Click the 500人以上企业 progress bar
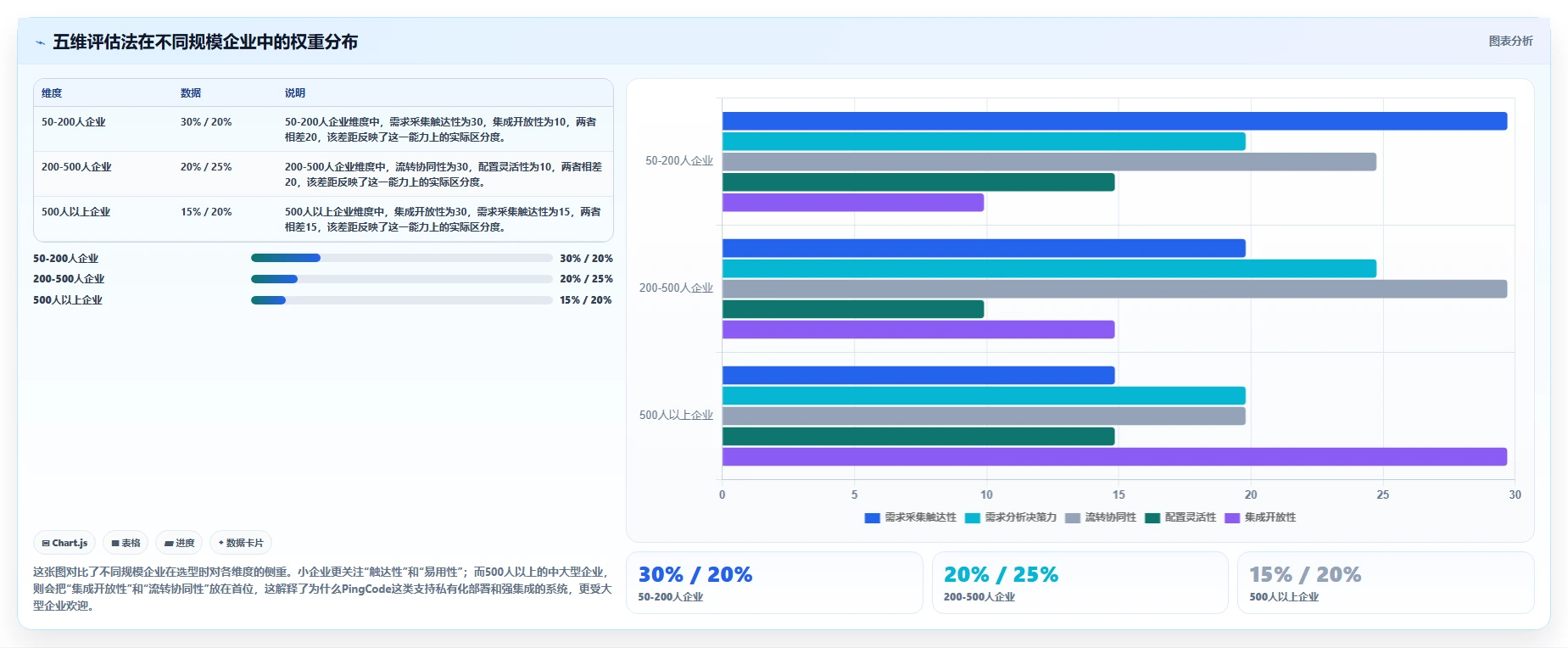 [x=401, y=300]
